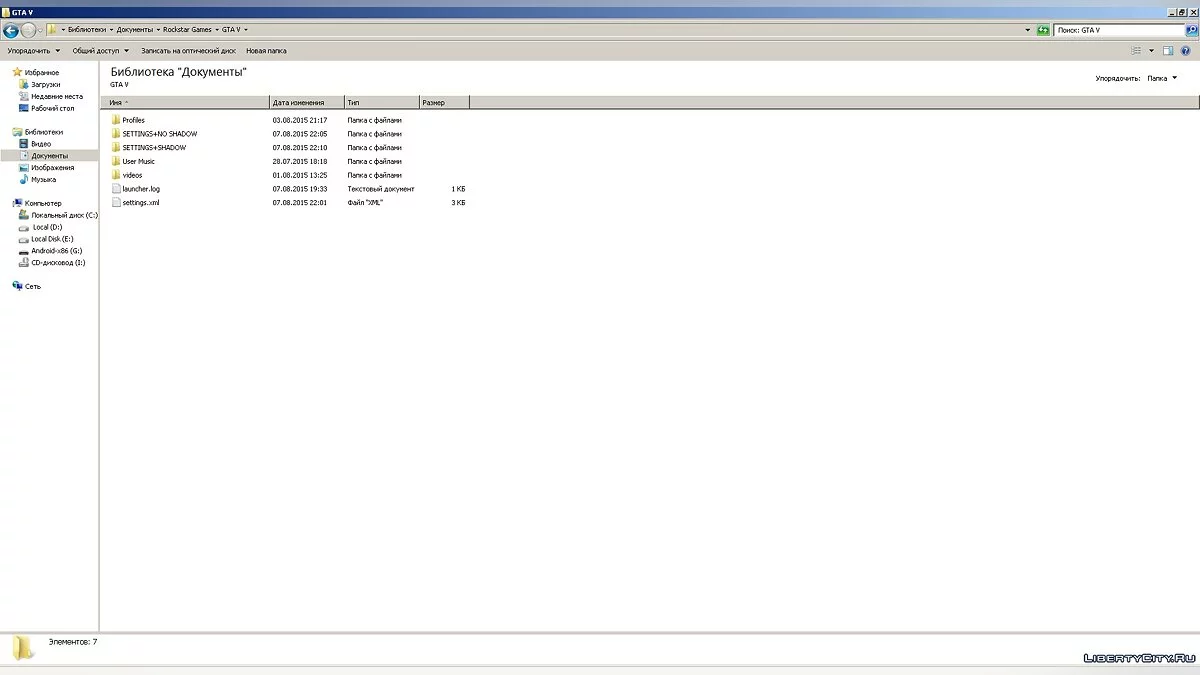Select Библиотеки breadcrumb in address bar

(x=86, y=30)
